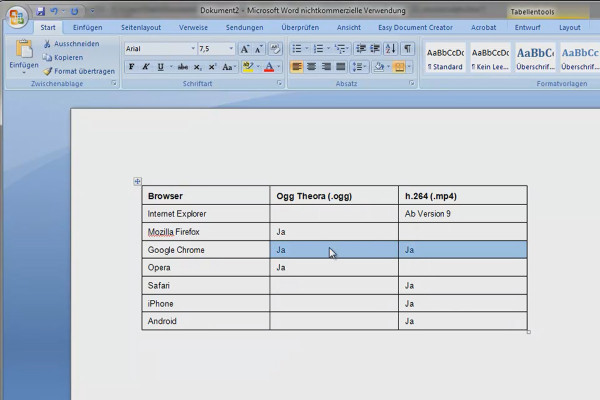The height and width of the screenshot is (400, 600).
Task: Click the clear formatting icon
Action: pyautogui.click(x=275, y=49)
